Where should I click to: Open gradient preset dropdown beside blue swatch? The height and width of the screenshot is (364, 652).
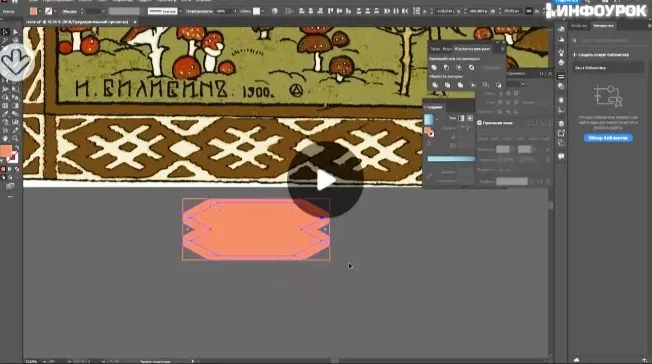point(437,119)
